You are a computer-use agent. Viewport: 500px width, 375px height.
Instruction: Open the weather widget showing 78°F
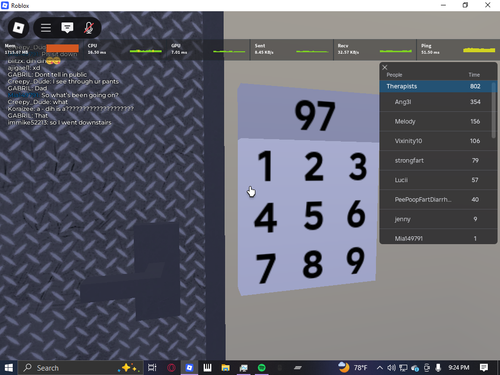(x=353, y=368)
